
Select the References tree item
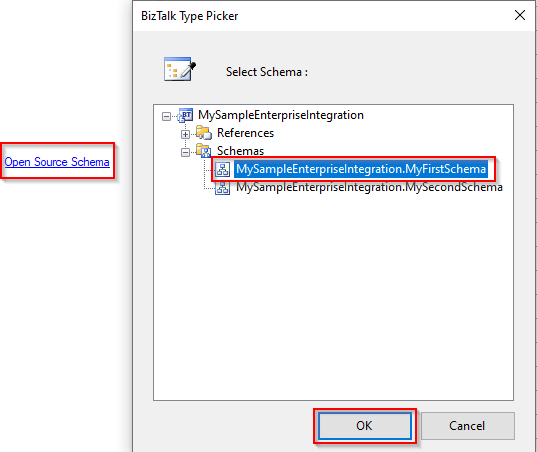[x=246, y=133]
